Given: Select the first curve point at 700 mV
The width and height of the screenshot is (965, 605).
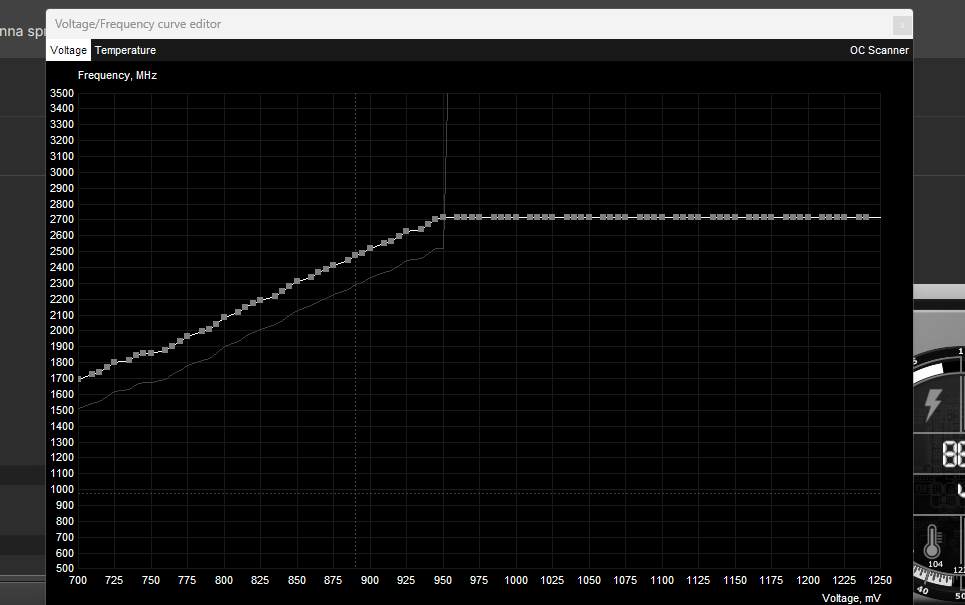Looking at the screenshot, I should coord(80,379).
